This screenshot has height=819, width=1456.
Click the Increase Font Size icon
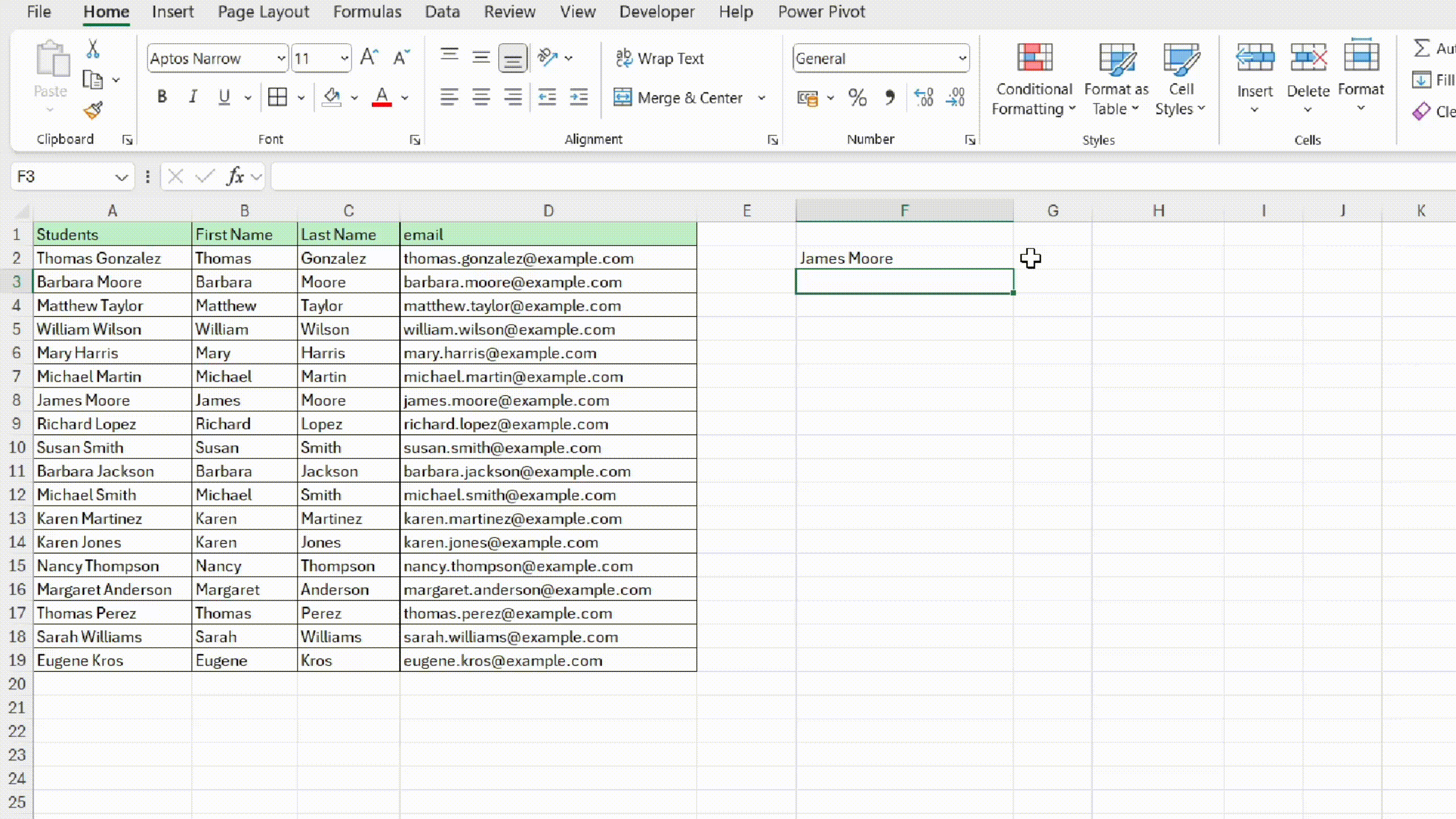369,57
